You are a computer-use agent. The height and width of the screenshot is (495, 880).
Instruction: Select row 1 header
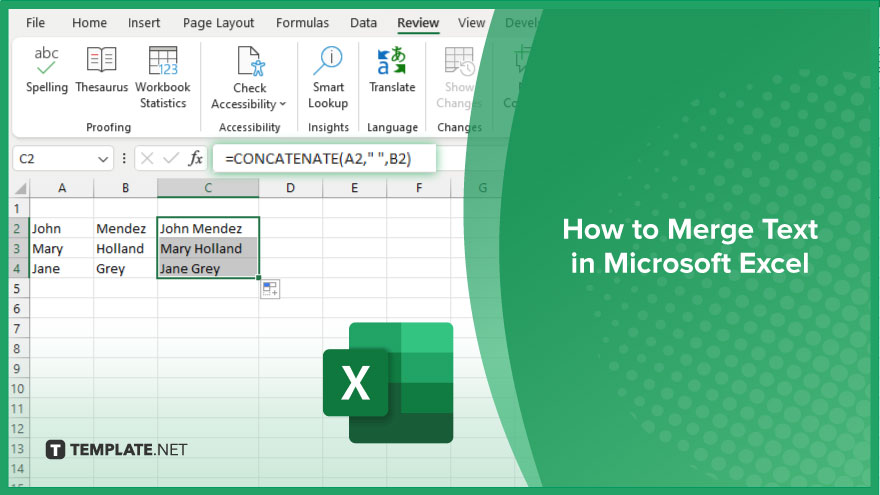pos(17,209)
